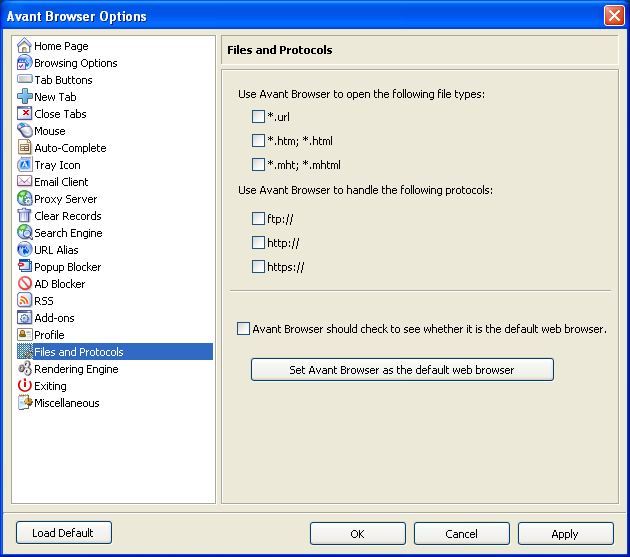630x557 pixels.
Task: Click the Exiting power icon
Action: click(24, 386)
